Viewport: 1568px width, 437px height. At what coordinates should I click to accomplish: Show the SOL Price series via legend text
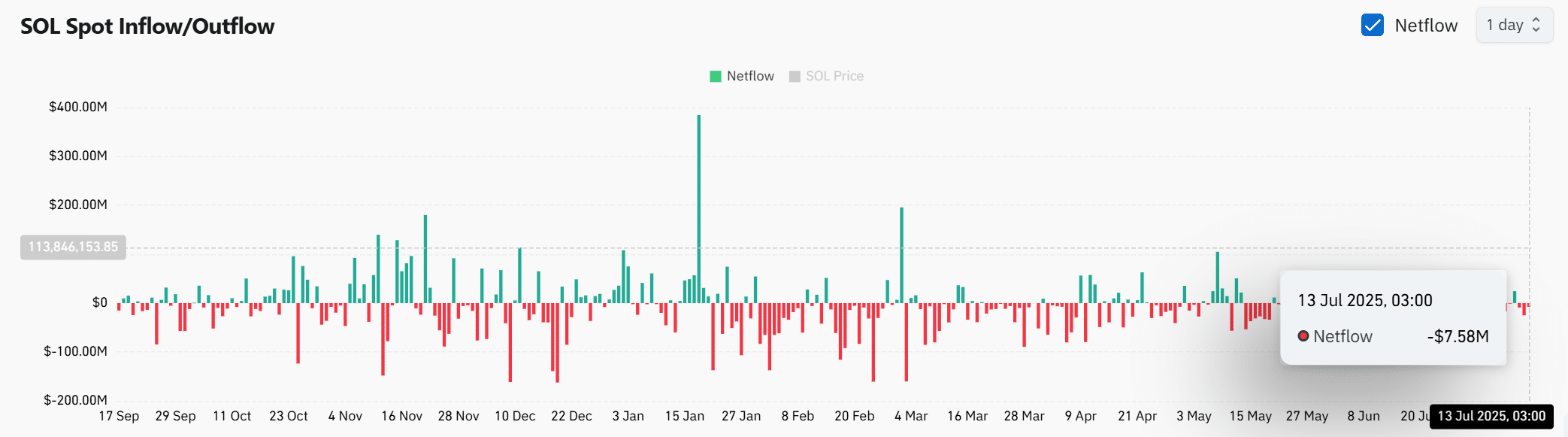[x=834, y=76]
